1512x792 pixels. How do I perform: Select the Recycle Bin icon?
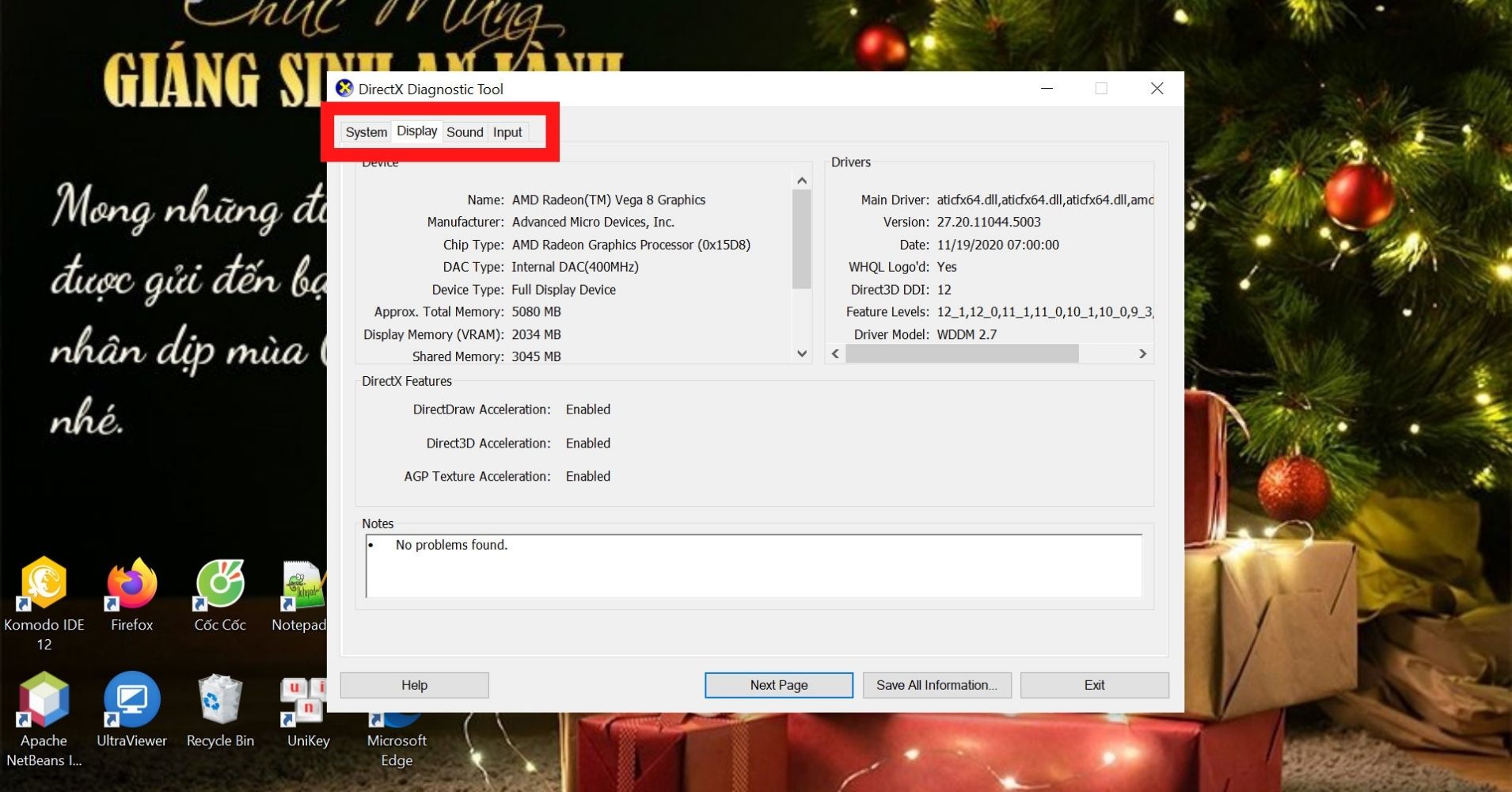pyautogui.click(x=220, y=702)
